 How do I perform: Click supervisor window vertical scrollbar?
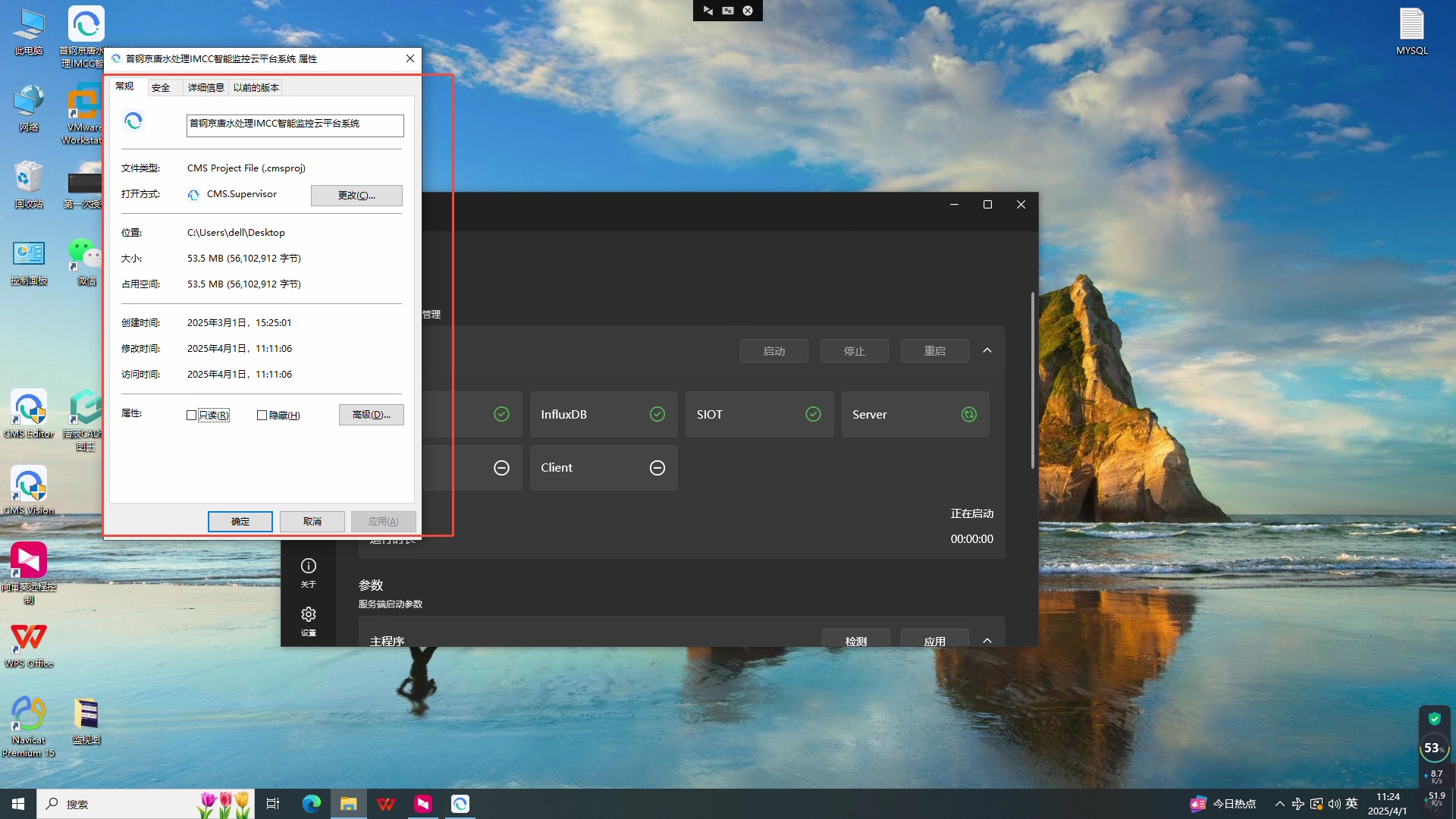(x=1032, y=379)
